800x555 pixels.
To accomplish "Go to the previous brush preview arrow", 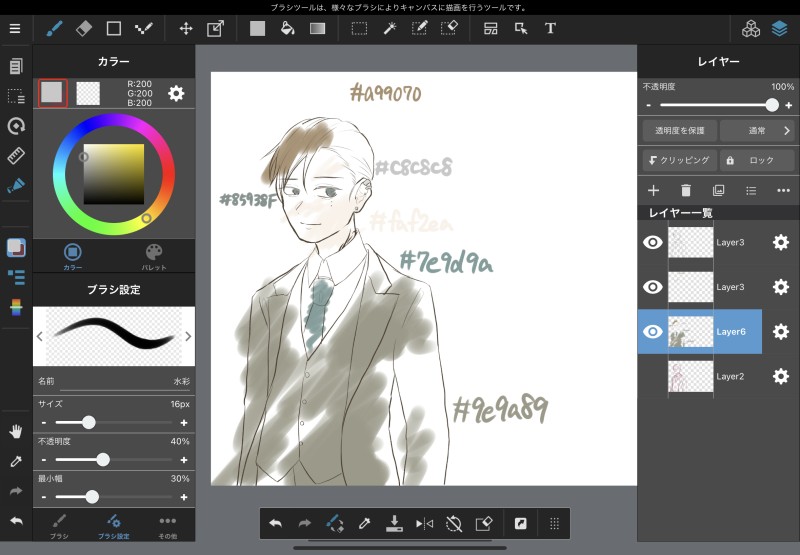I will (x=40, y=336).
